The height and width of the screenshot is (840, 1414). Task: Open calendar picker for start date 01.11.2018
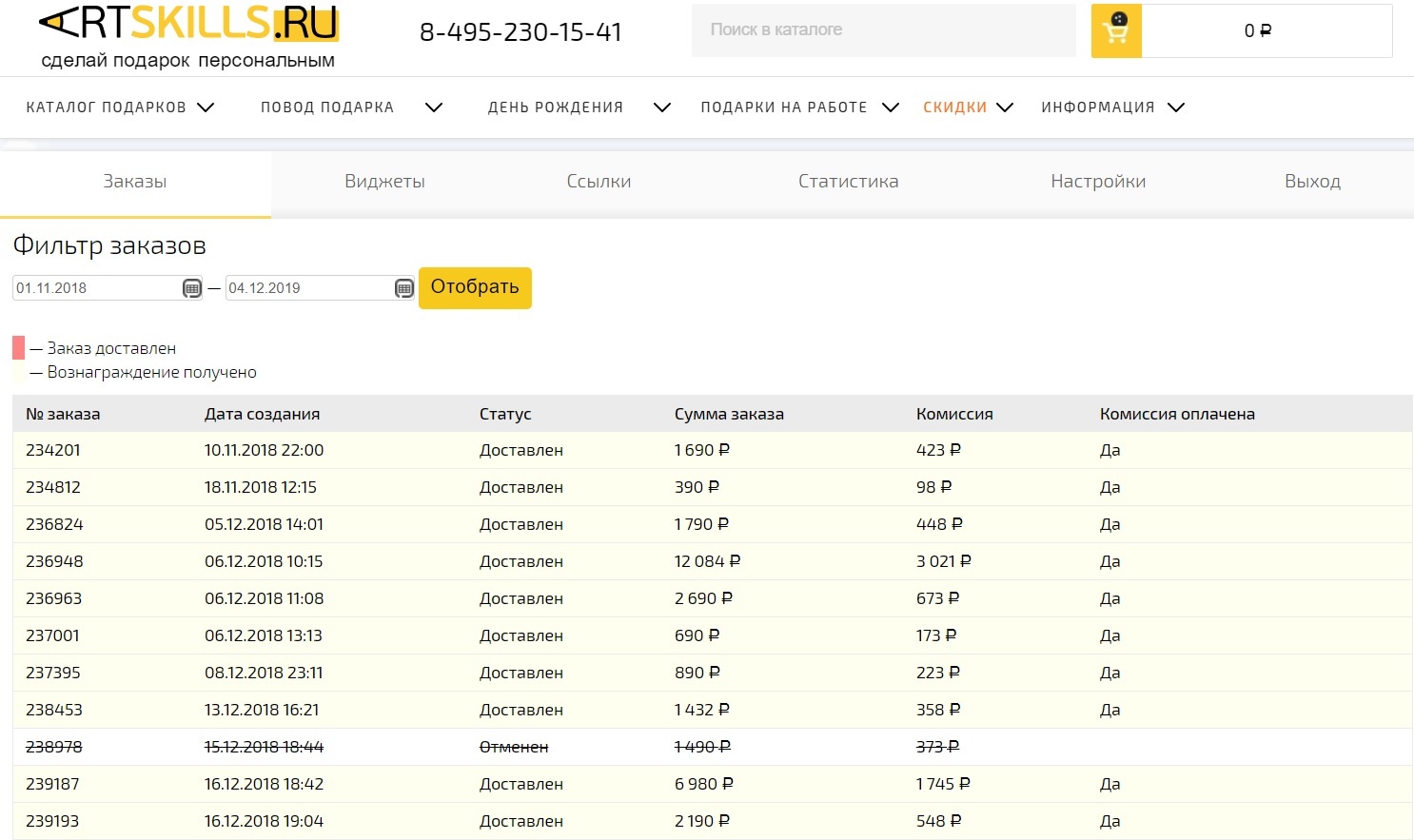tap(192, 288)
